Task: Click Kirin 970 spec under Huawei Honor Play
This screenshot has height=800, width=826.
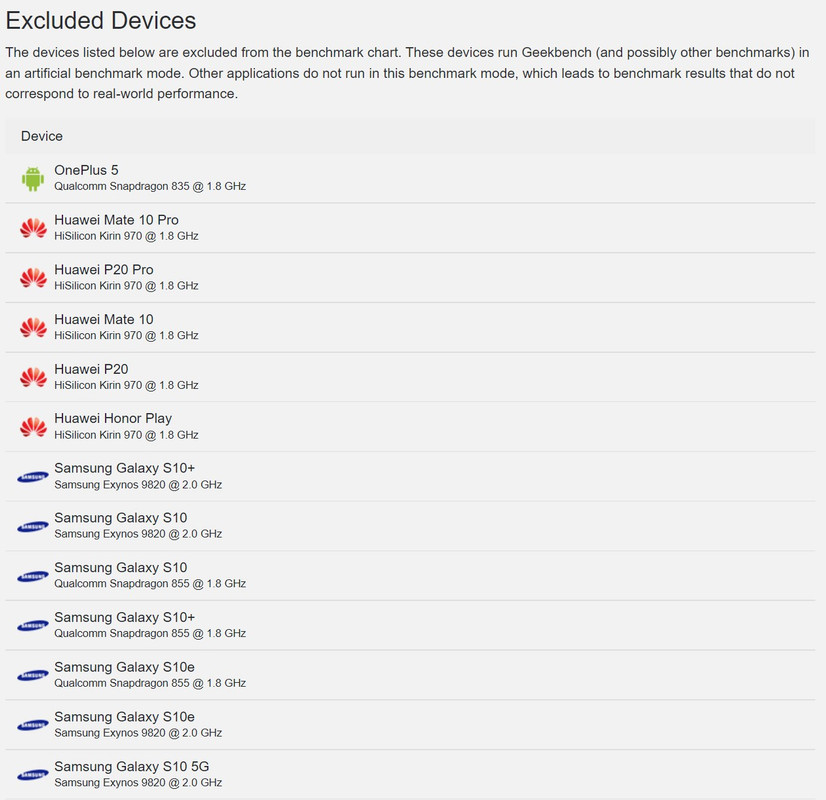Action: click(126, 435)
